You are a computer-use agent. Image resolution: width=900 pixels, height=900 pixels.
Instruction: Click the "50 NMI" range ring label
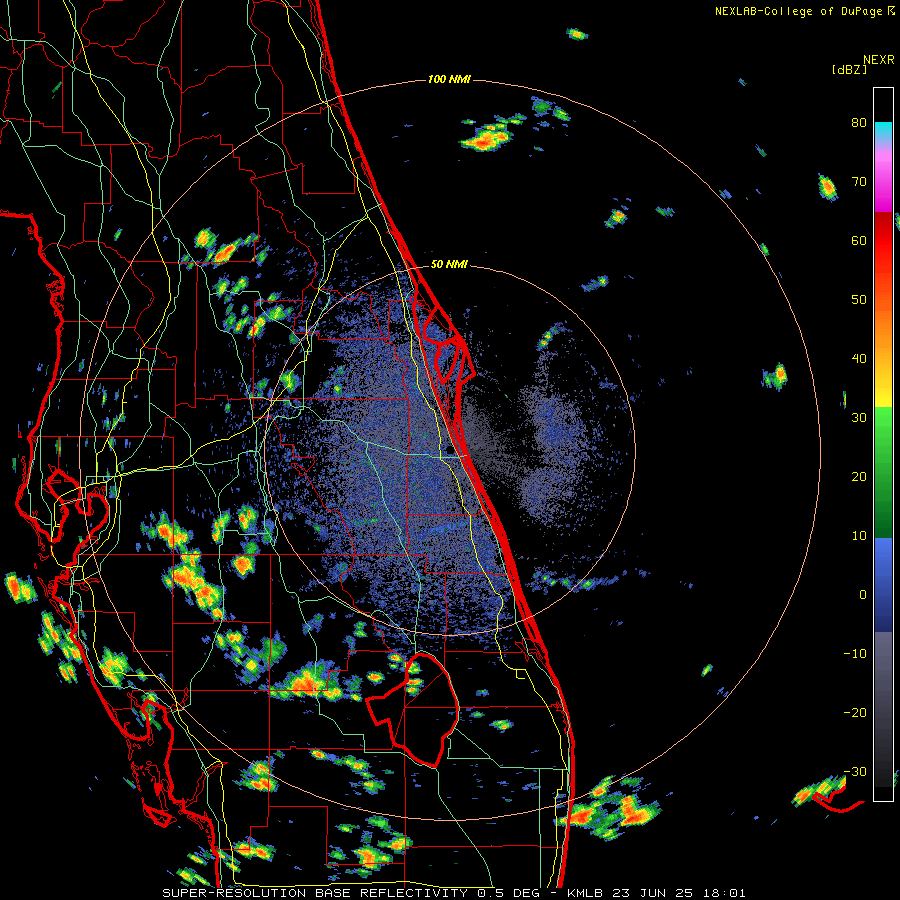449,264
